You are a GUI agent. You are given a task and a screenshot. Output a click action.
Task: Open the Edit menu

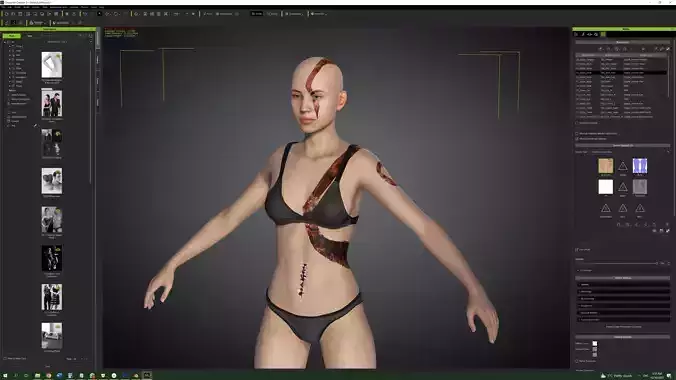click(9, 7)
